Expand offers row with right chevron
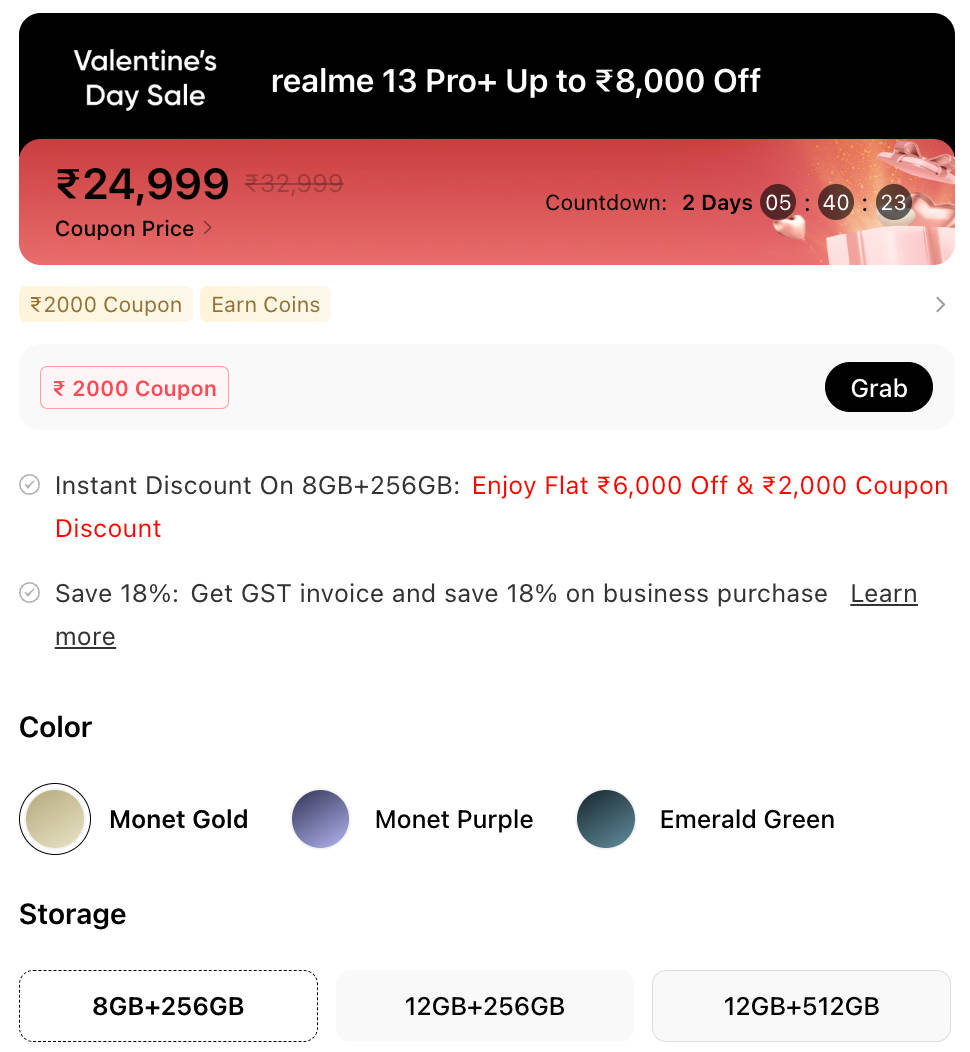 (940, 305)
